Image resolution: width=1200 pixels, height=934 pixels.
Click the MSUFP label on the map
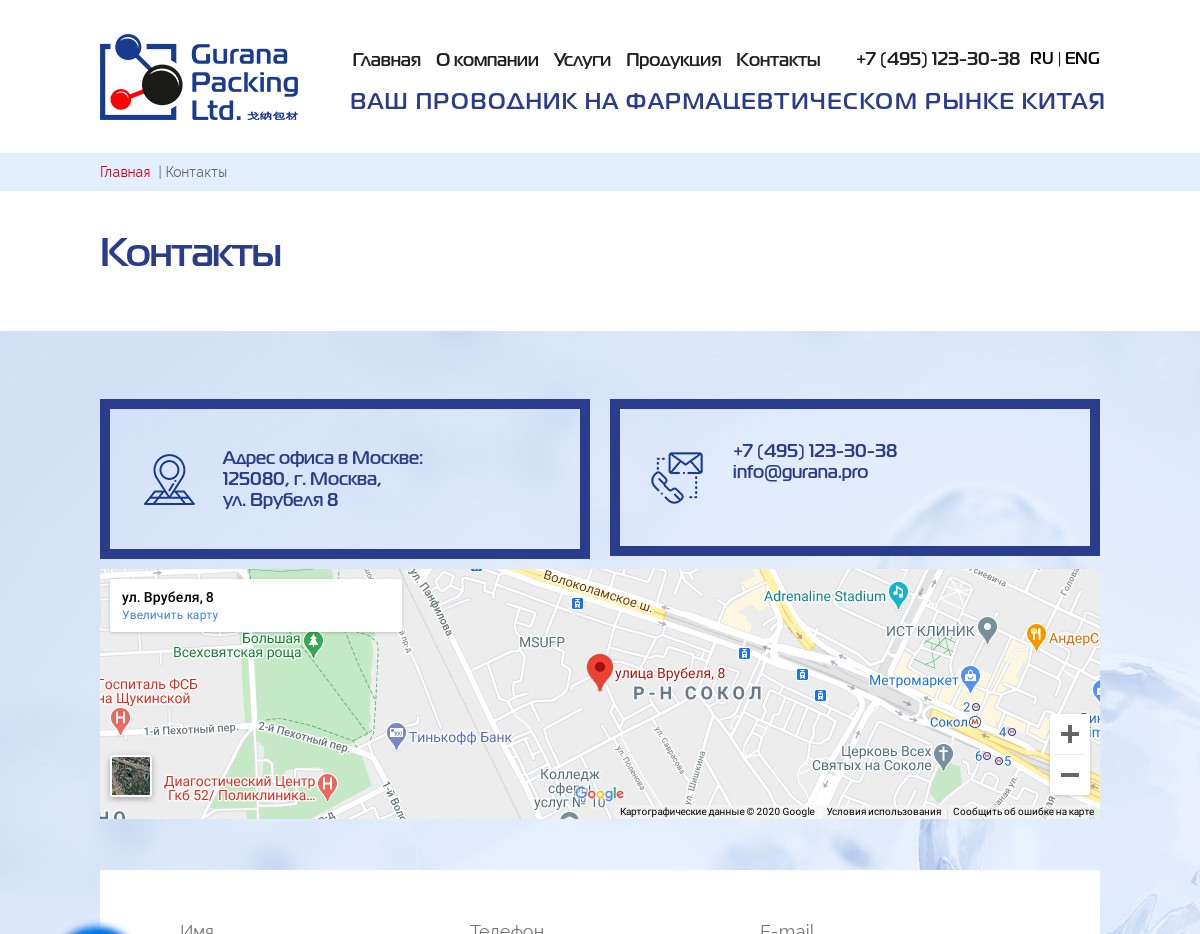coord(542,641)
